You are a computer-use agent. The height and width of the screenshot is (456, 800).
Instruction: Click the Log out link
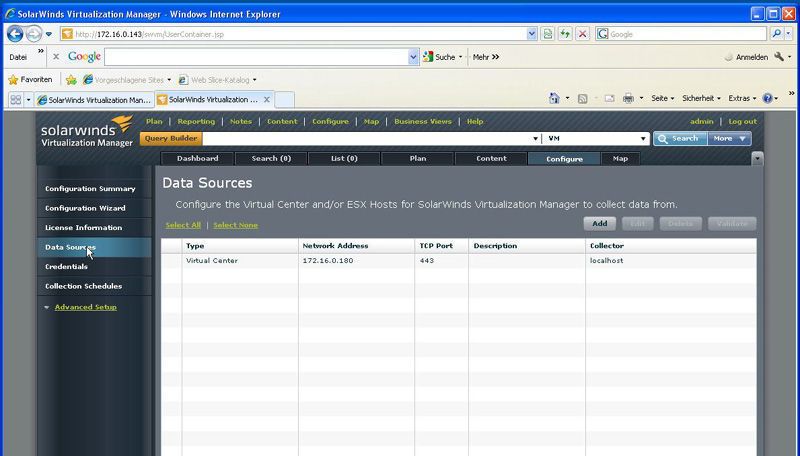(742, 121)
